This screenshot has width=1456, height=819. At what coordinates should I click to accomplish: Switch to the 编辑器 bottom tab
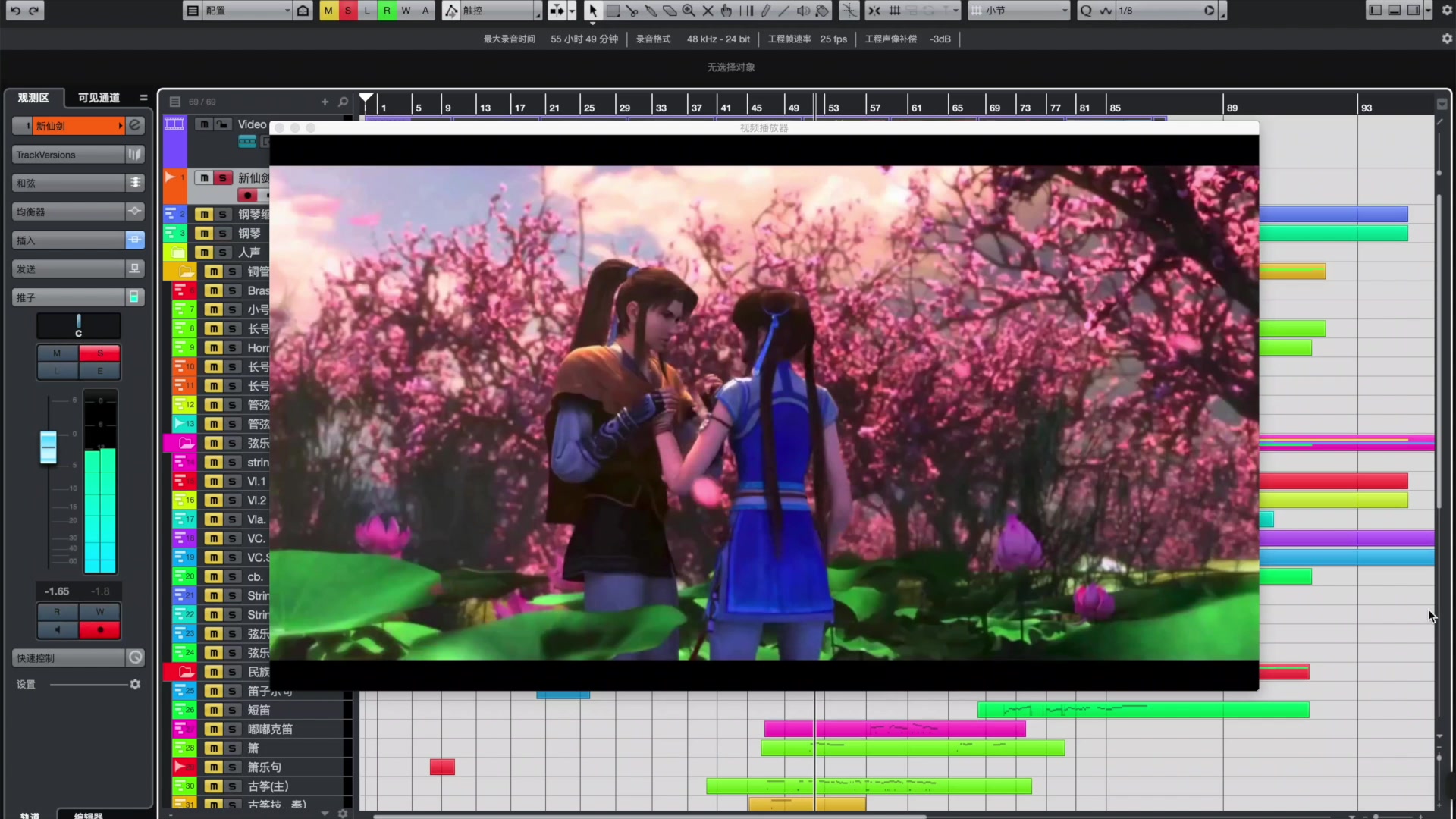point(89,815)
